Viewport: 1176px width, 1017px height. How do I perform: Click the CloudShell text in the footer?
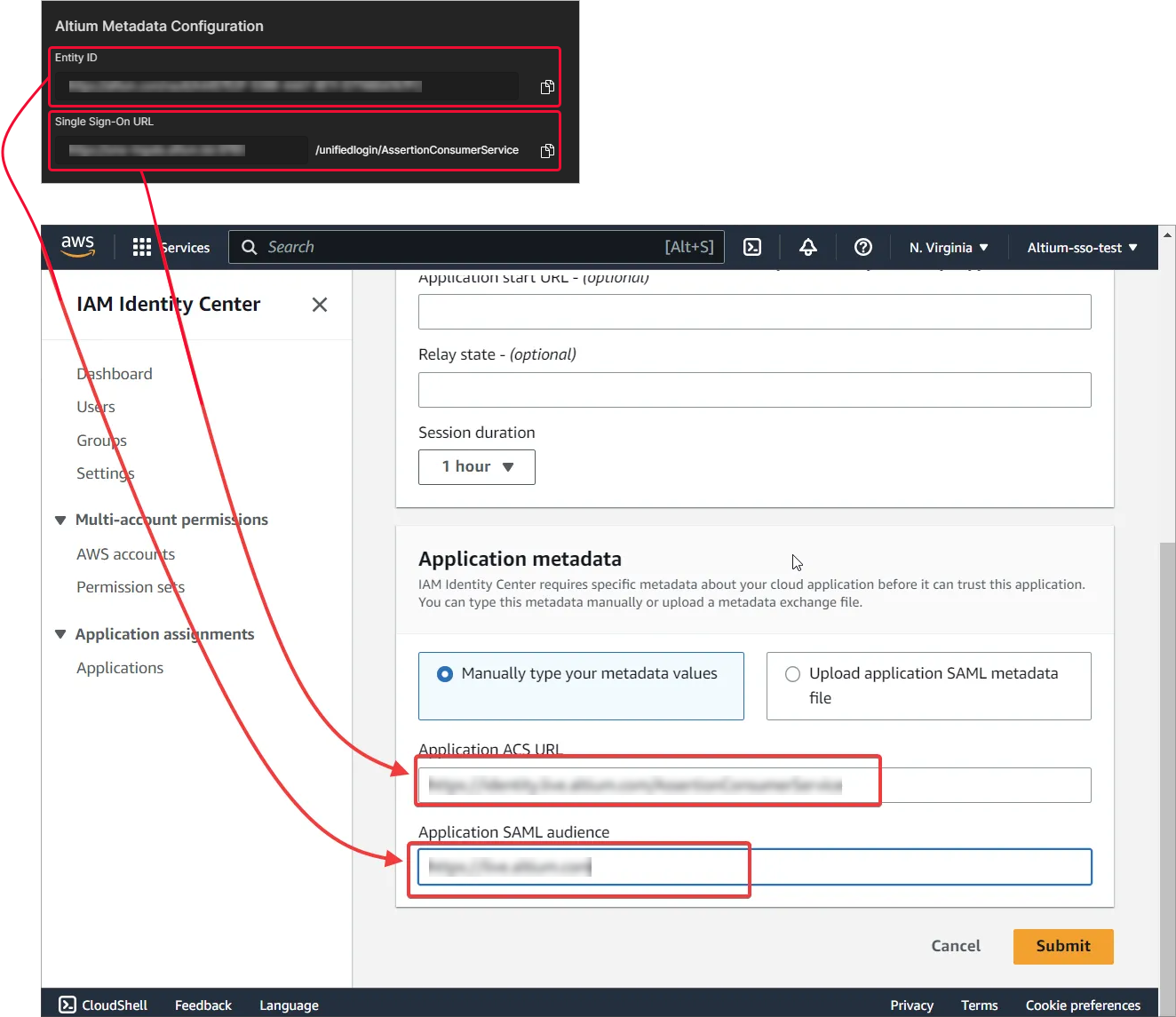pyautogui.click(x=115, y=1005)
